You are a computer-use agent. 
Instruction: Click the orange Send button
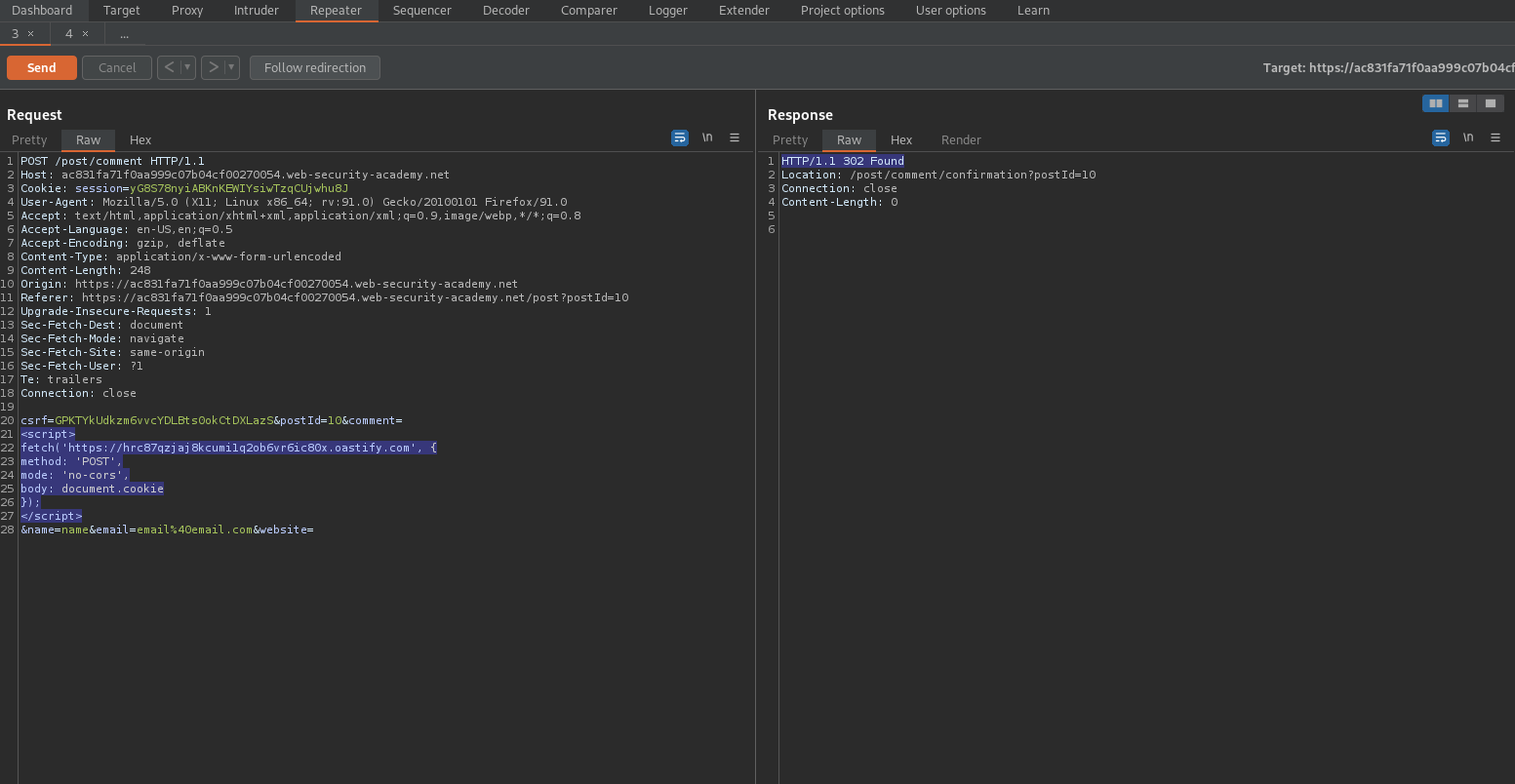tap(42, 67)
